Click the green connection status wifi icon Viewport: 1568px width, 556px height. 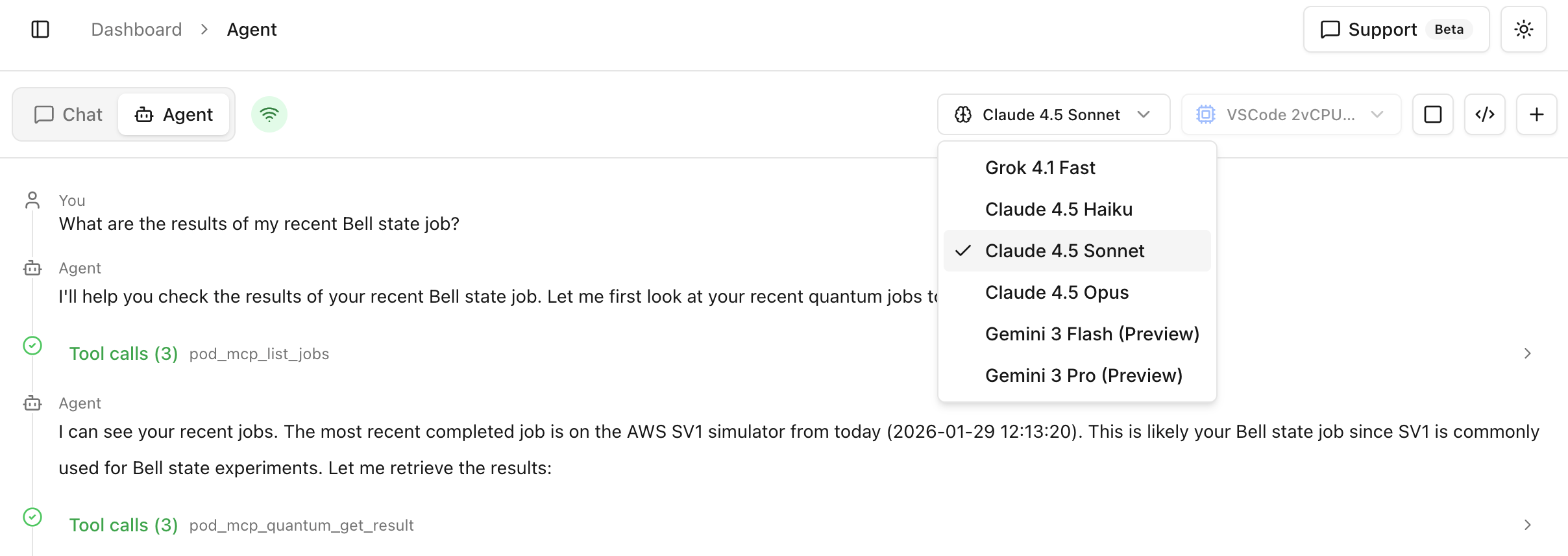click(269, 114)
